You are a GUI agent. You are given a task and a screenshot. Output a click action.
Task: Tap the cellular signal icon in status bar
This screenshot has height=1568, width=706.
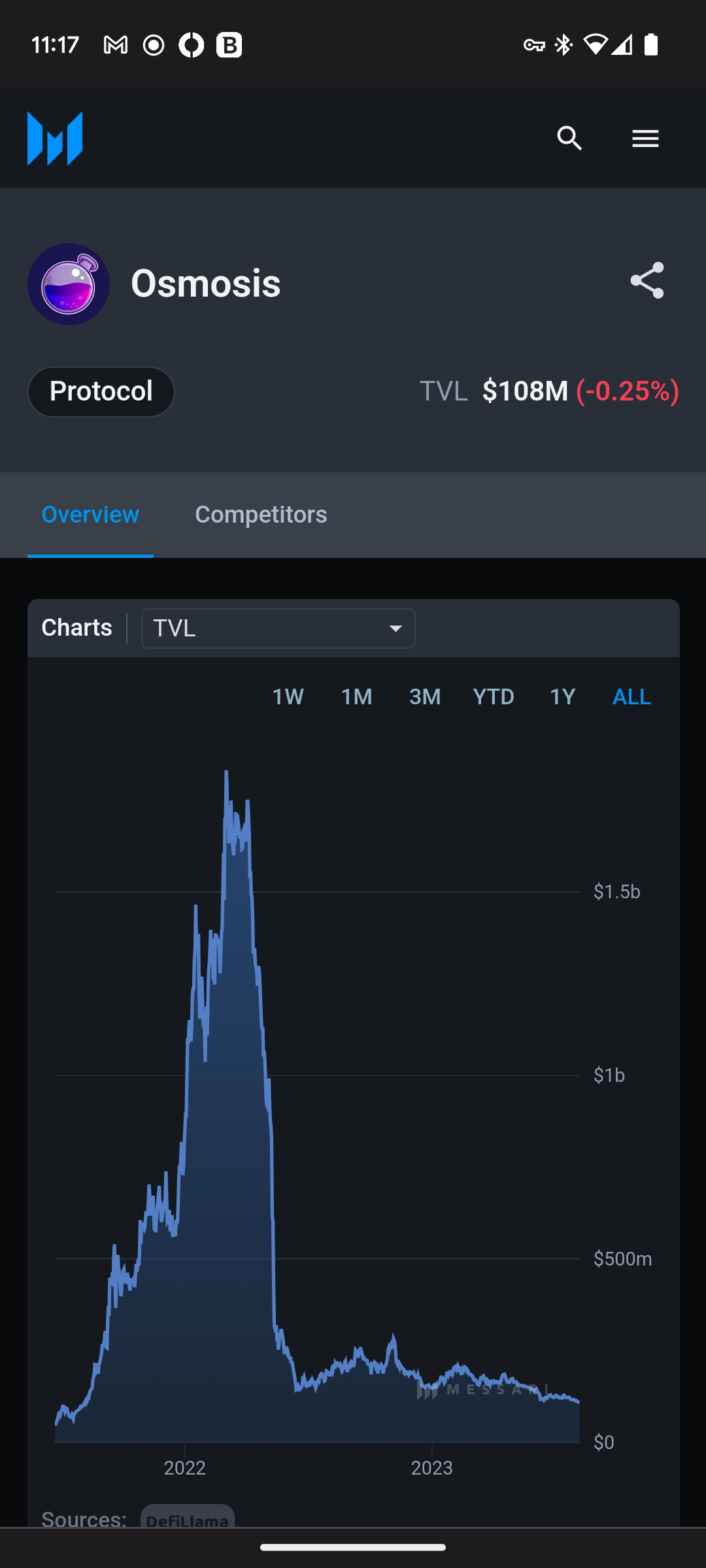(x=622, y=44)
